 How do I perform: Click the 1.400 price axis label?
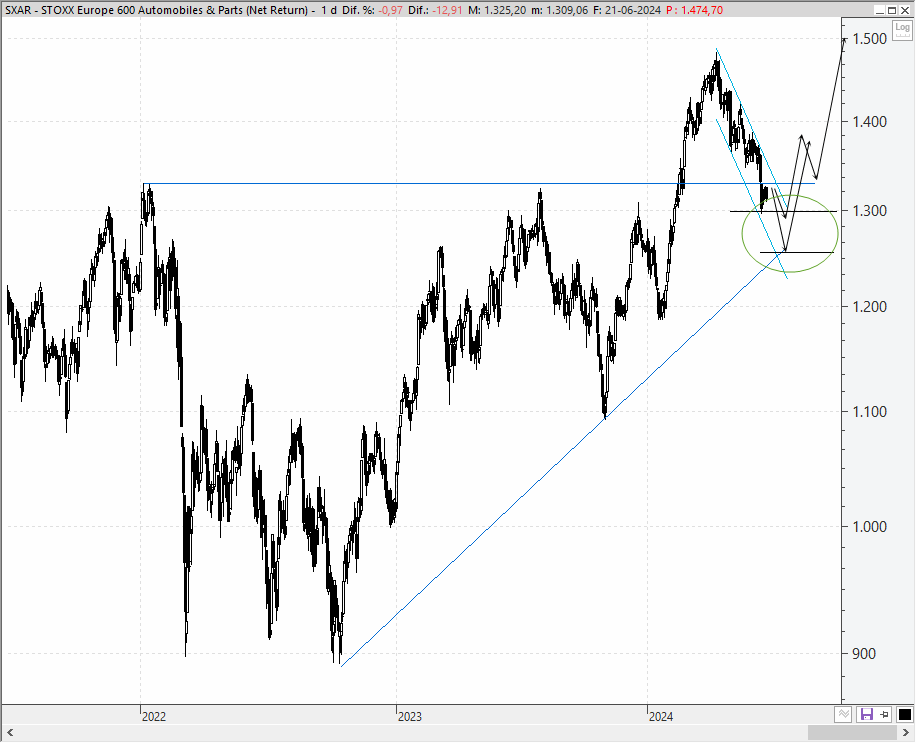pyautogui.click(x=869, y=121)
